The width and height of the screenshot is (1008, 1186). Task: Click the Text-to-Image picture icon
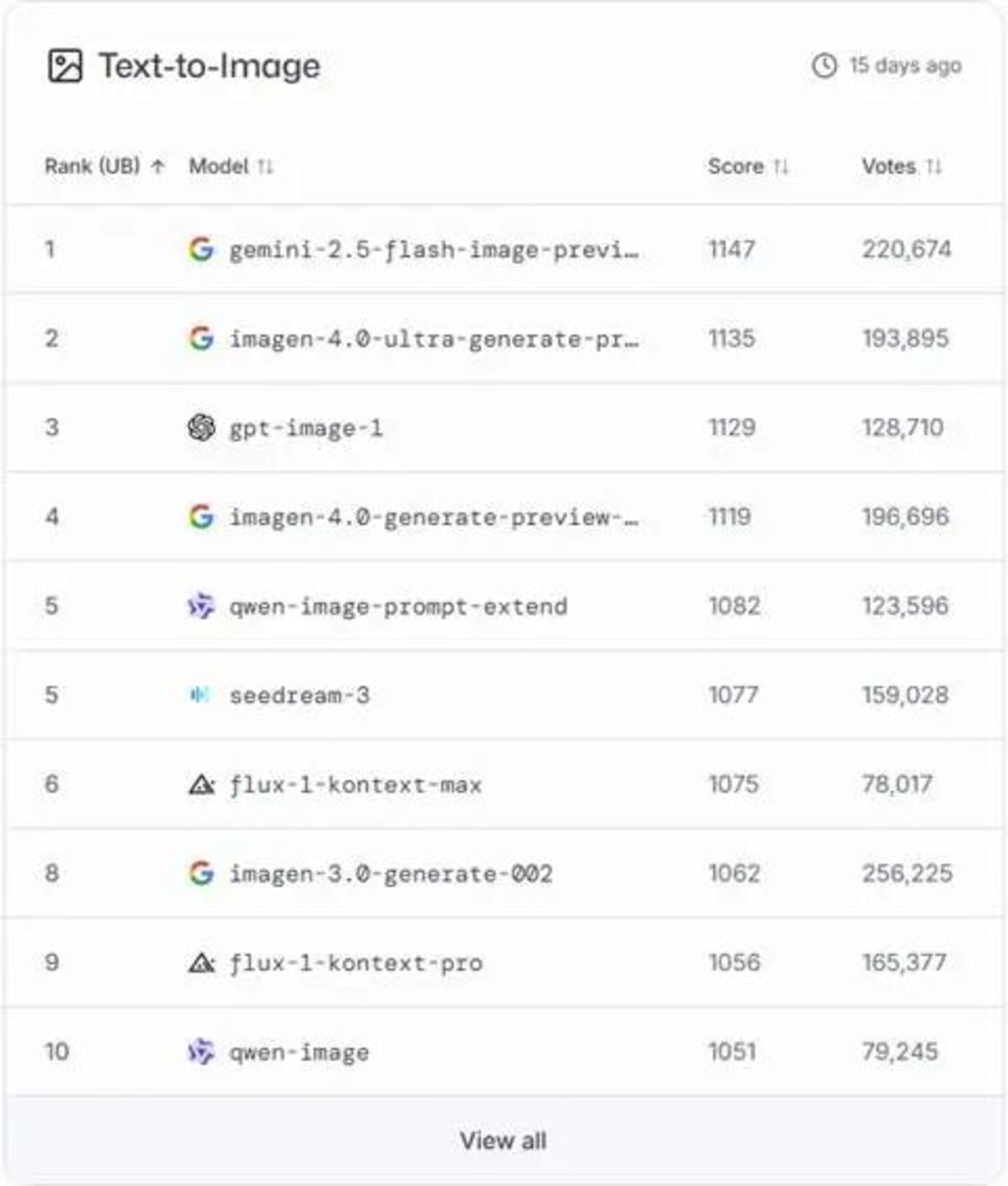pos(65,66)
